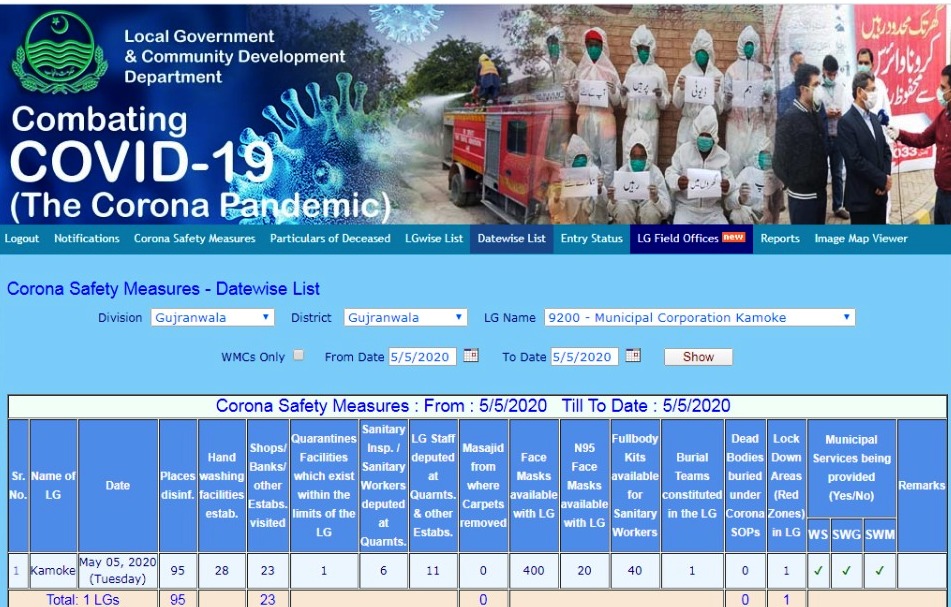Click the From Date input field

point(422,357)
